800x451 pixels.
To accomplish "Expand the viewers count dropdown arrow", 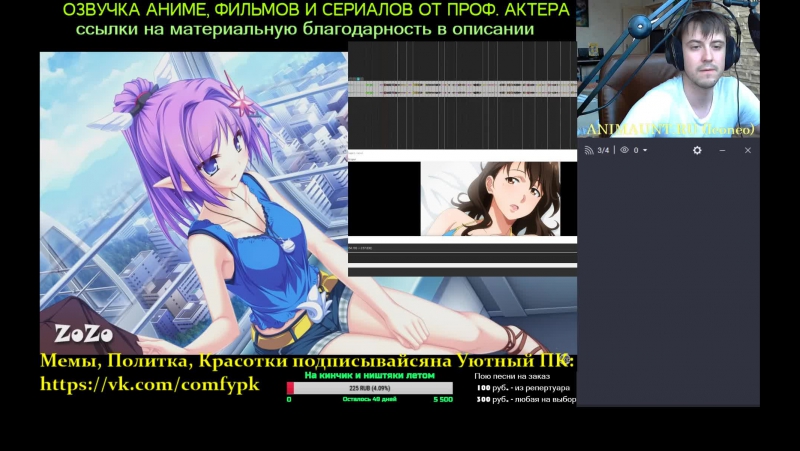I will 645,150.
